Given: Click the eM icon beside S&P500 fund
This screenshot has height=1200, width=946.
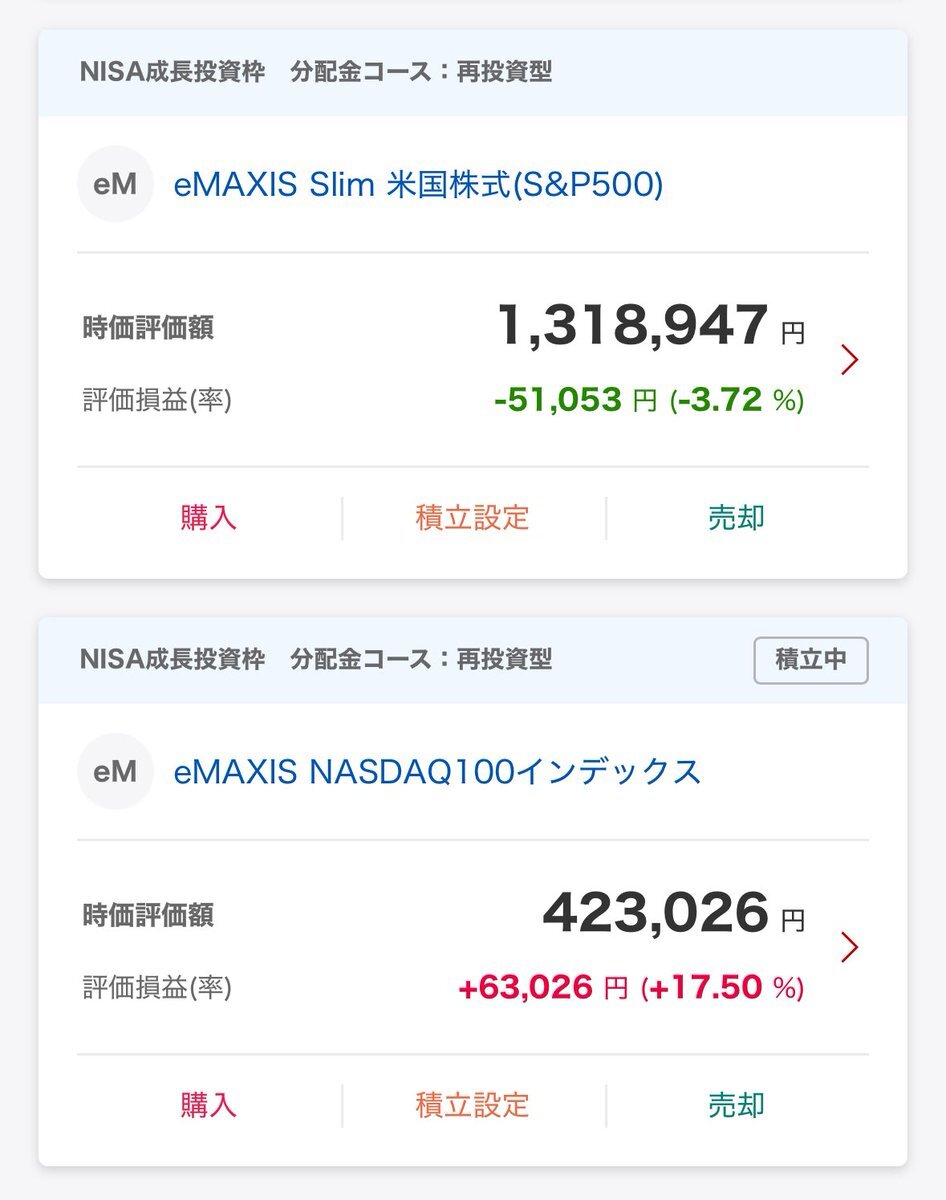Looking at the screenshot, I should coord(115,184).
